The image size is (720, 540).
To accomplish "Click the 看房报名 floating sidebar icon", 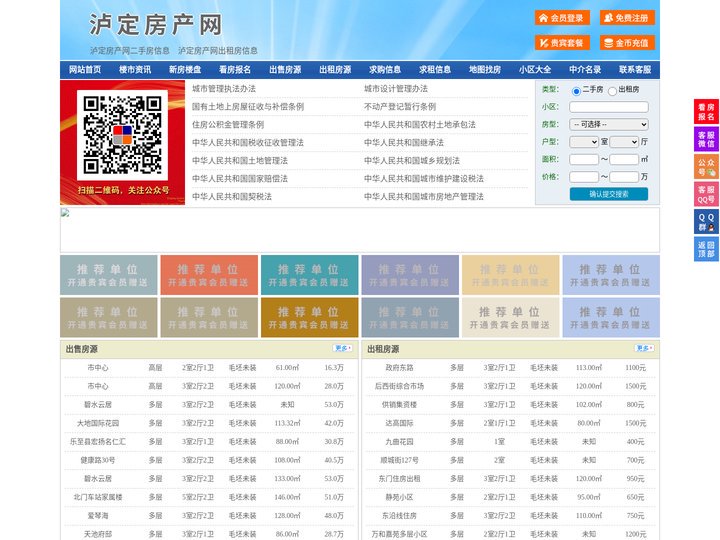I will coord(706,112).
